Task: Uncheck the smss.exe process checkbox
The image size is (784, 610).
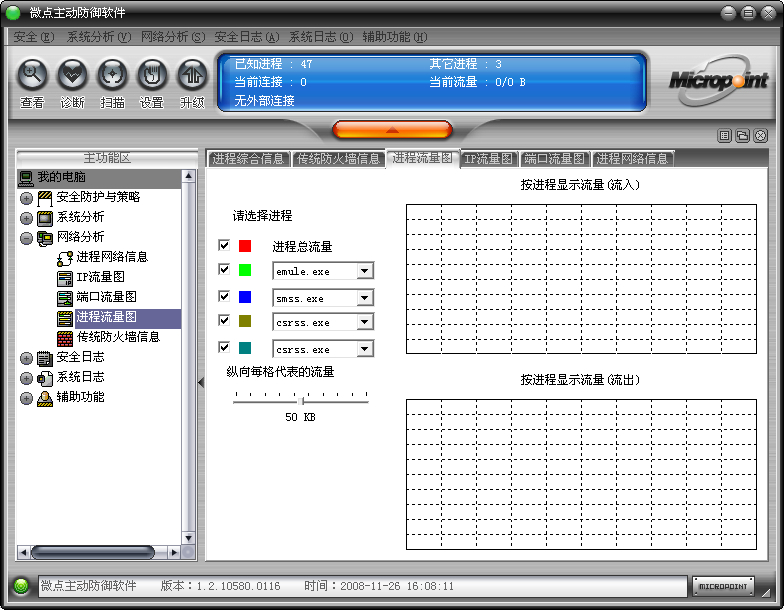Action: click(224, 296)
